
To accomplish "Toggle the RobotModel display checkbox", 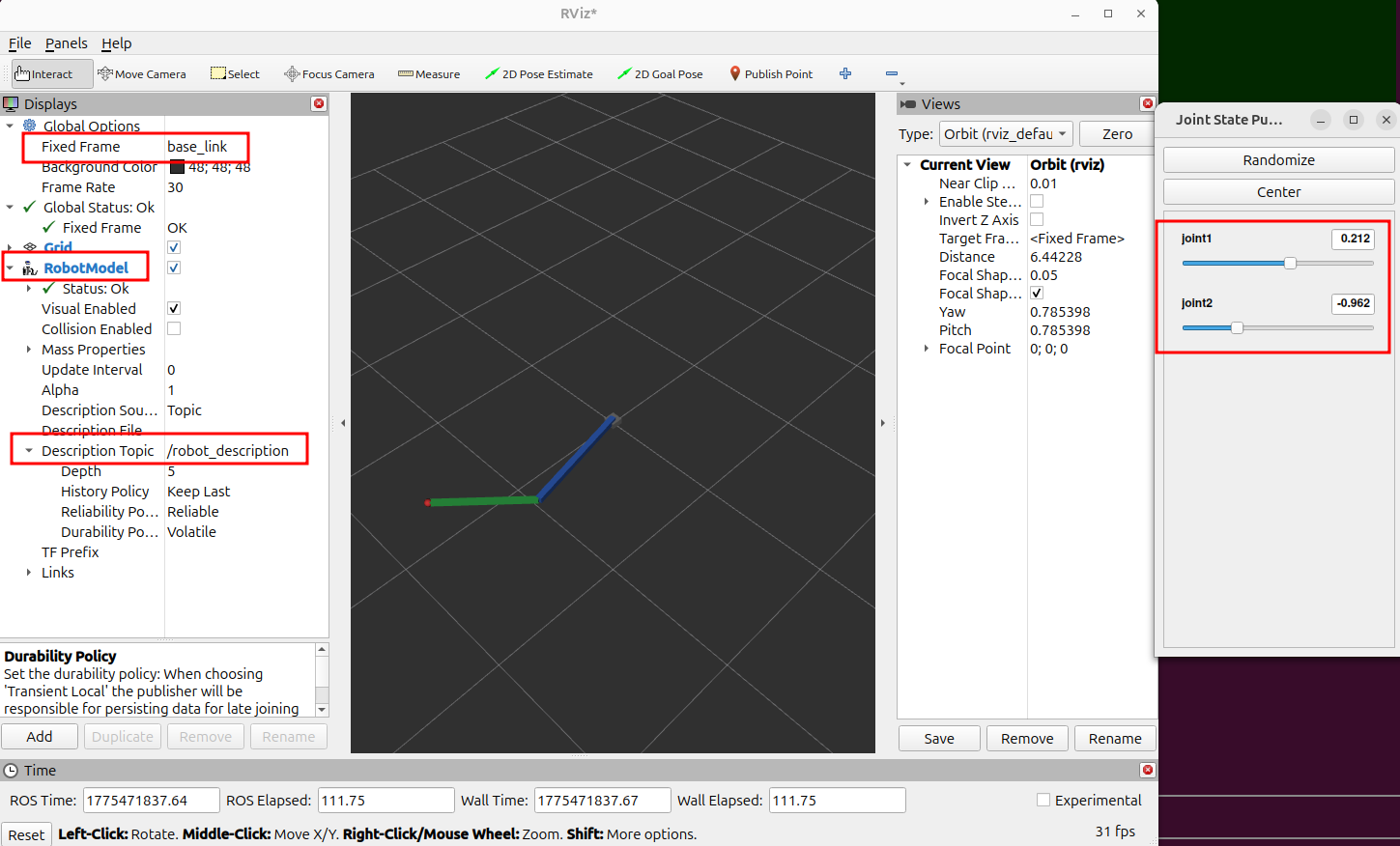I will click(x=174, y=268).
